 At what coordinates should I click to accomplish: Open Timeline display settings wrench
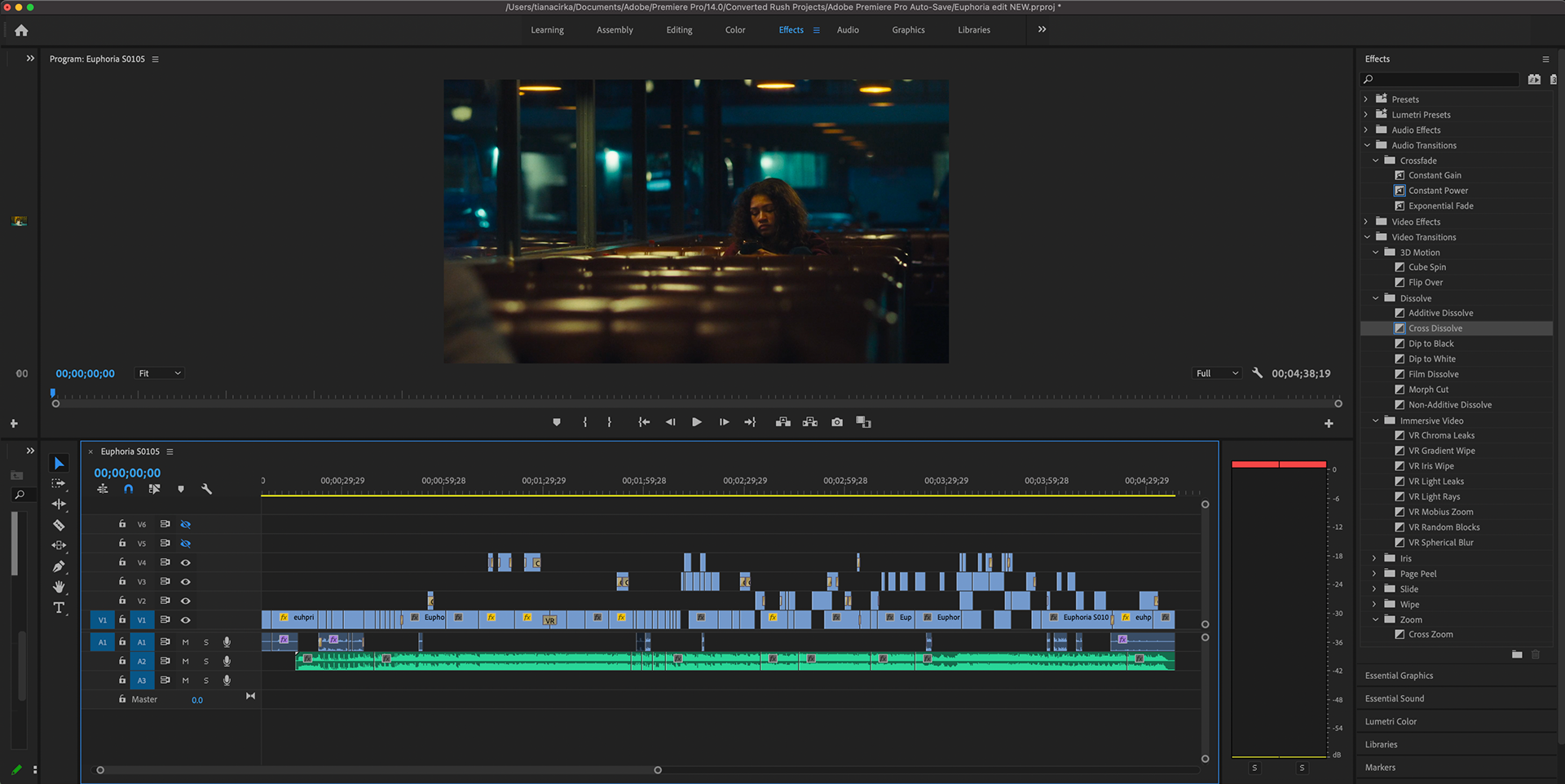(207, 489)
